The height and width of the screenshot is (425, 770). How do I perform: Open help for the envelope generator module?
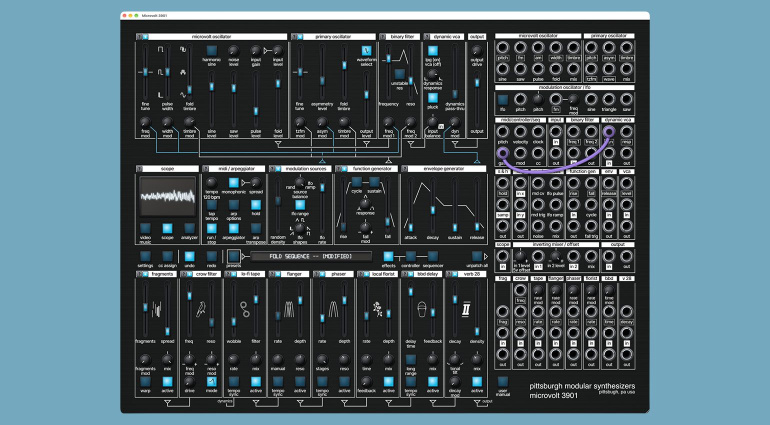coord(405,169)
